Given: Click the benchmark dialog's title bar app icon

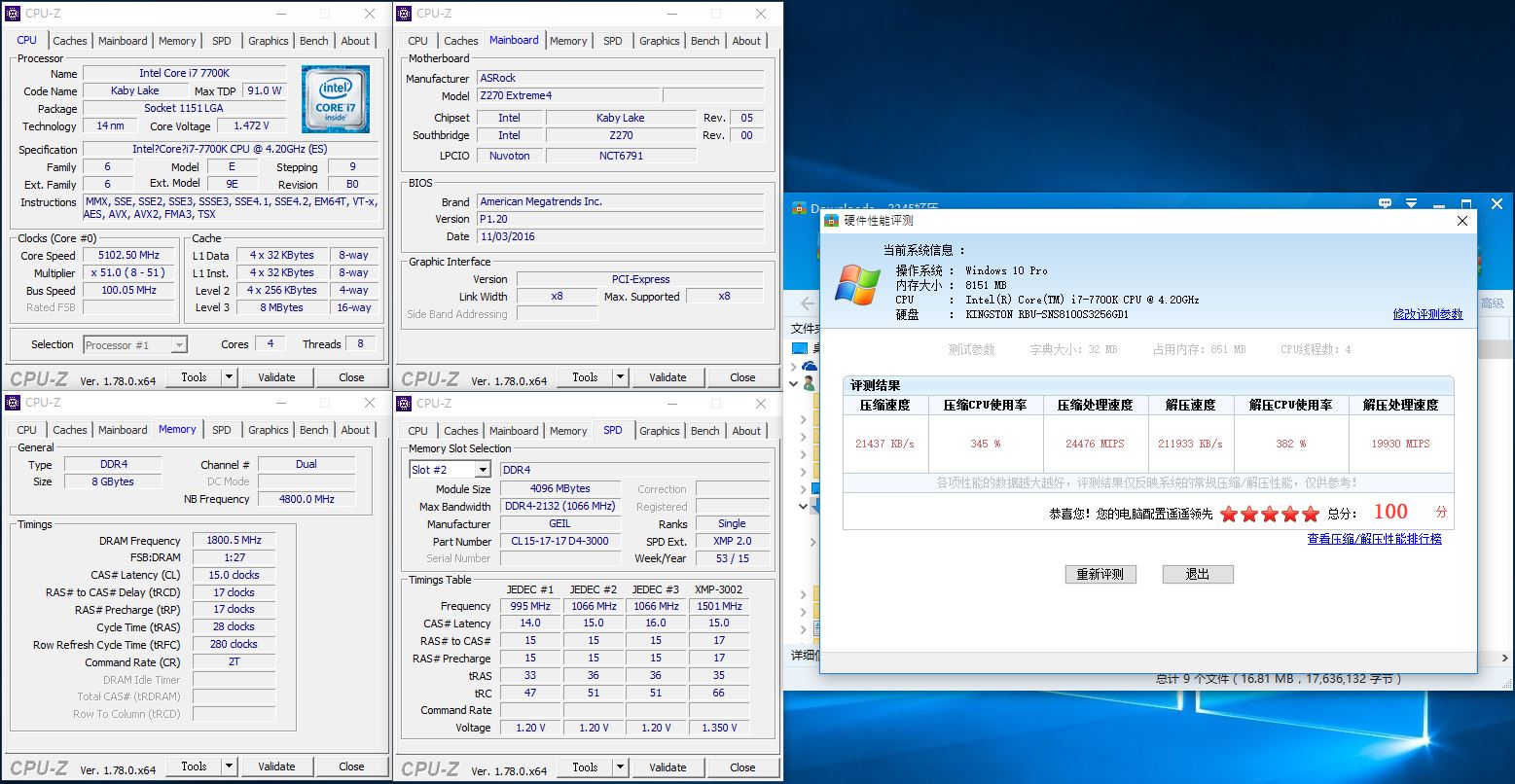Looking at the screenshot, I should pos(831,221).
